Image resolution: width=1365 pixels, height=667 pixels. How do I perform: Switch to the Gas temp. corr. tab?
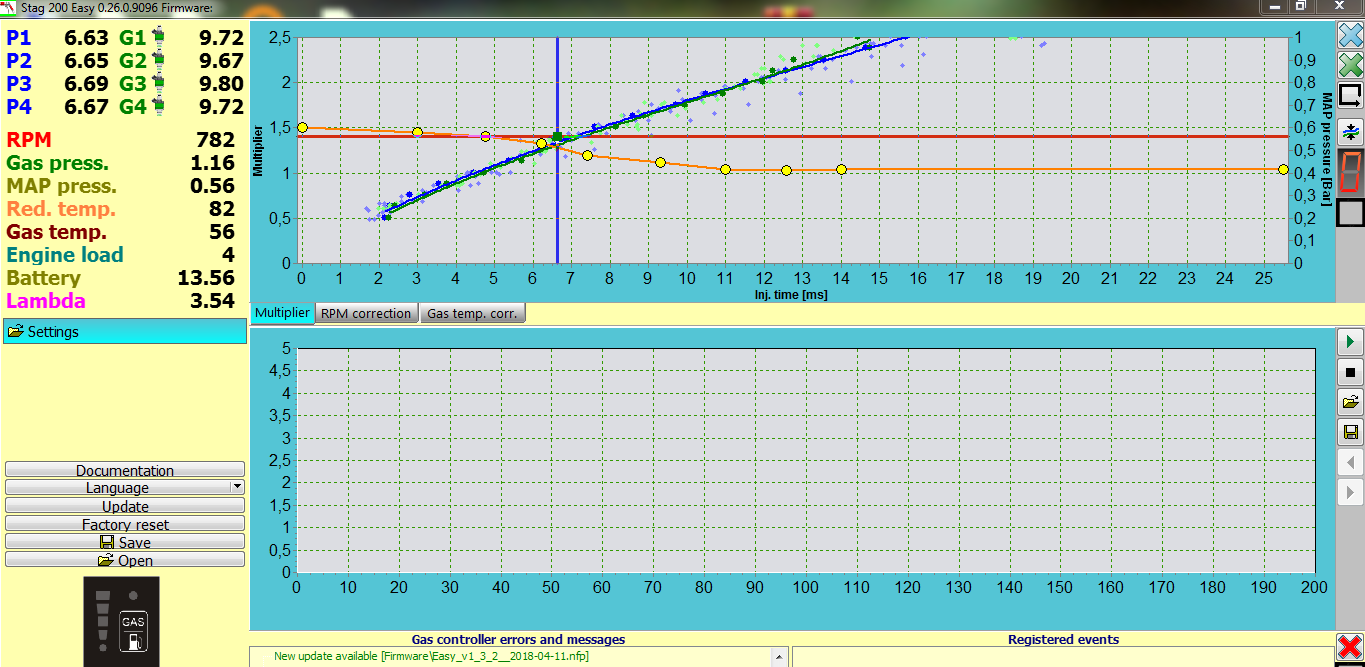[x=472, y=314]
